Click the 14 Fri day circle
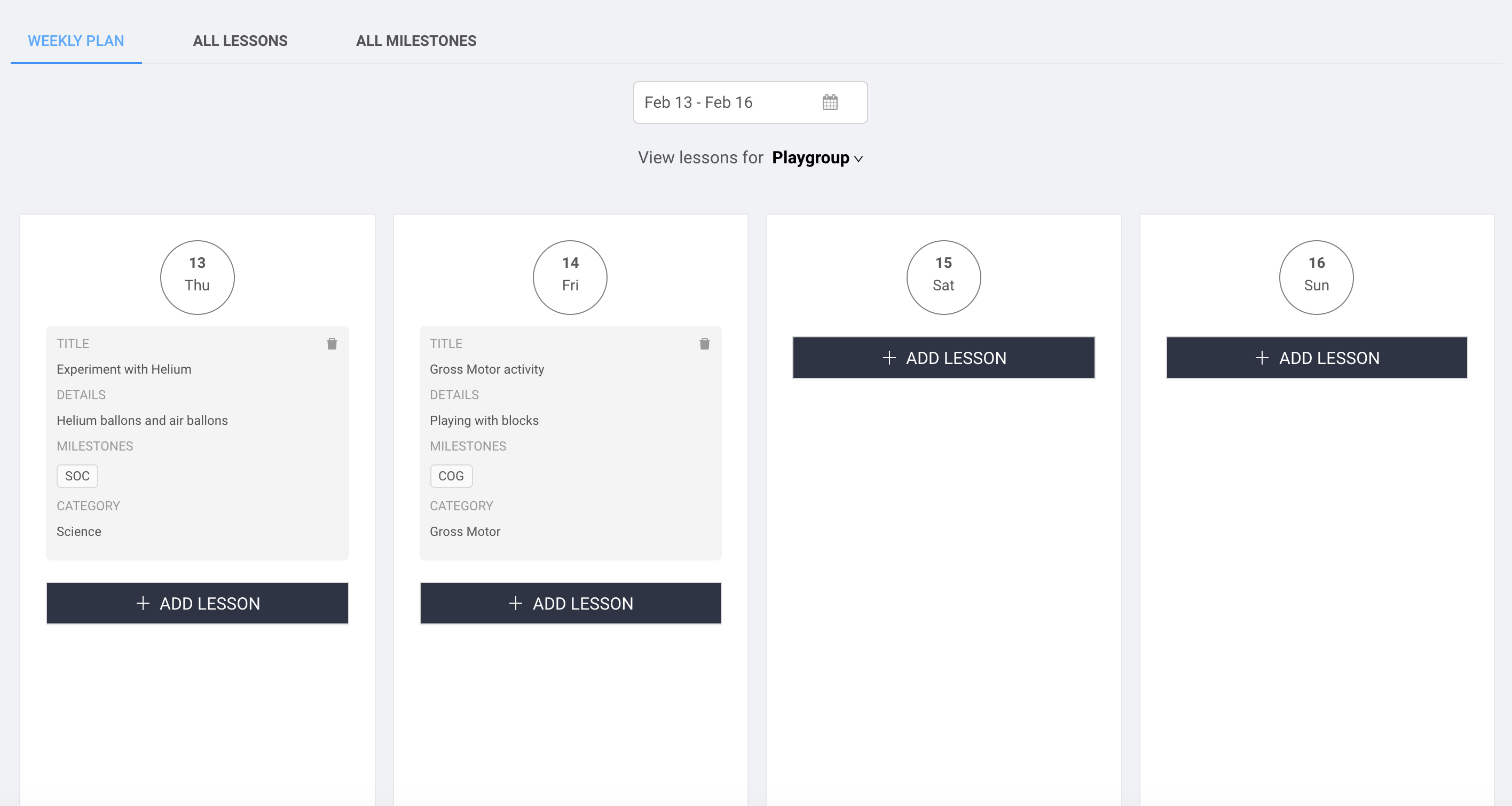This screenshot has width=1512, height=806. point(570,278)
